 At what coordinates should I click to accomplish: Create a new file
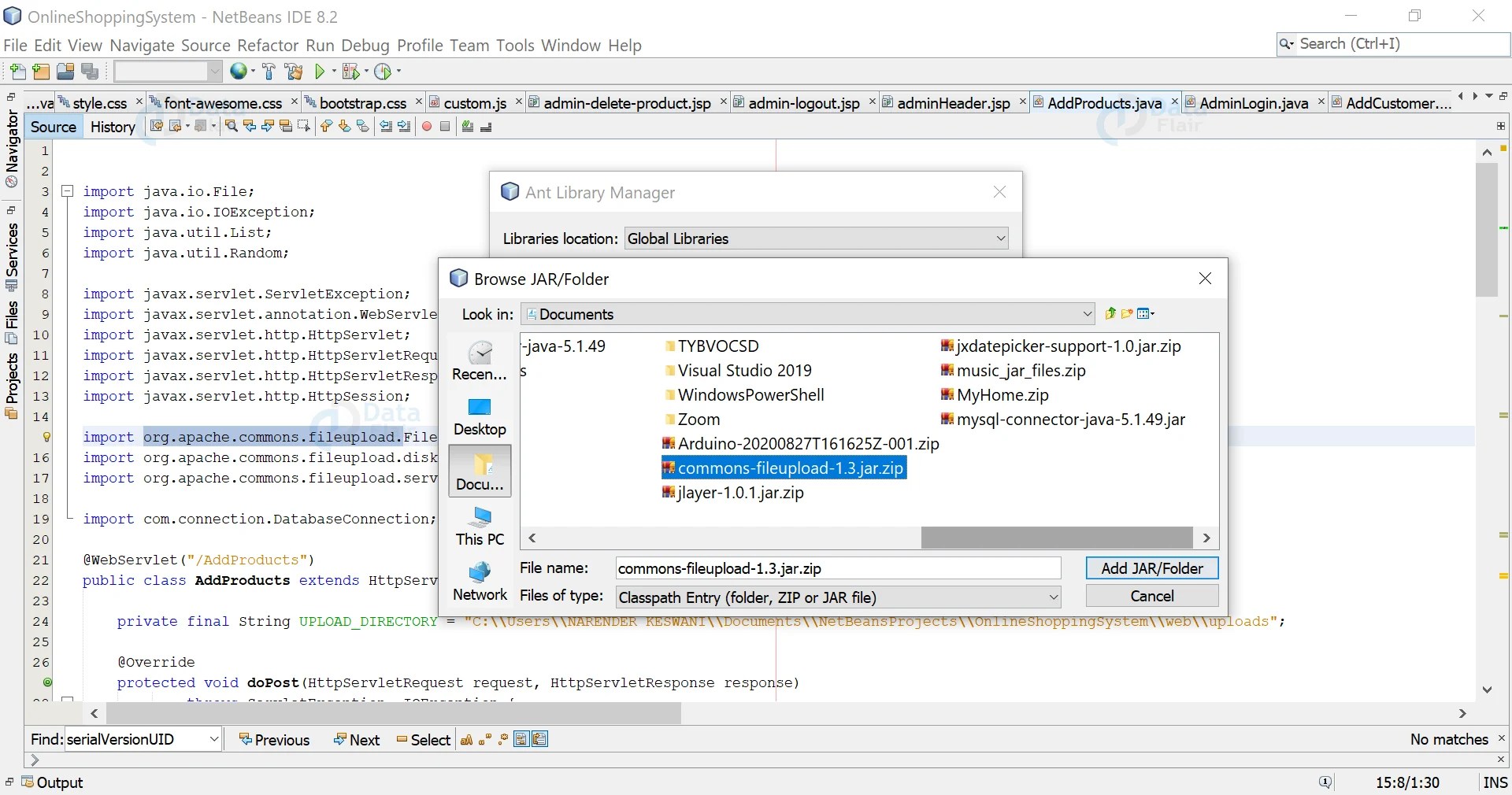coord(17,72)
